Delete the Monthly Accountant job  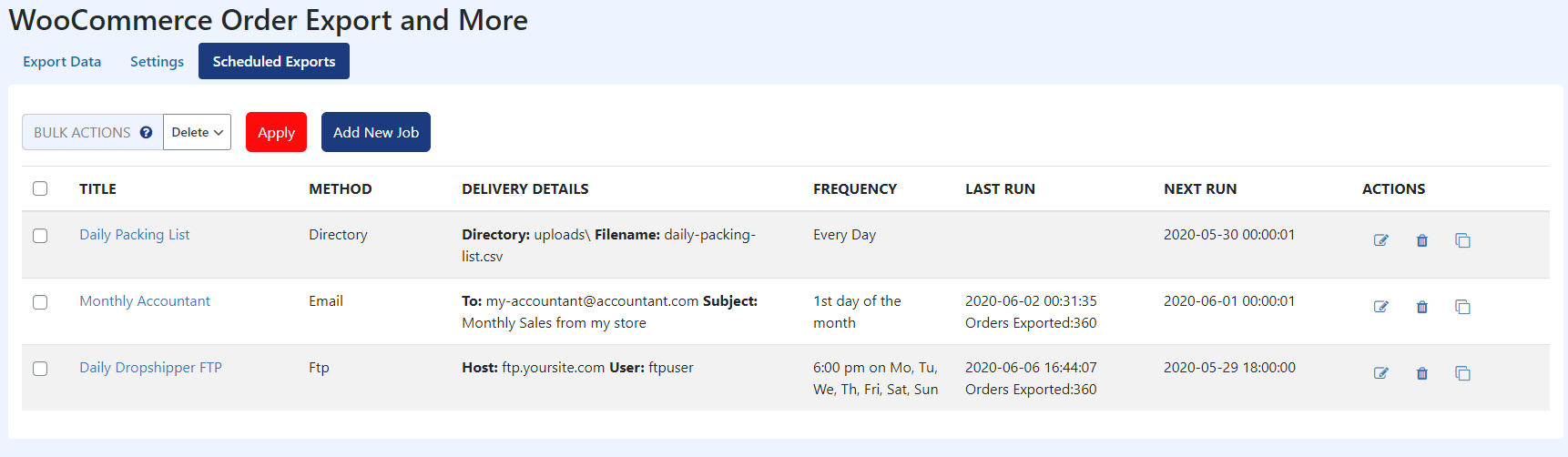coord(1421,307)
